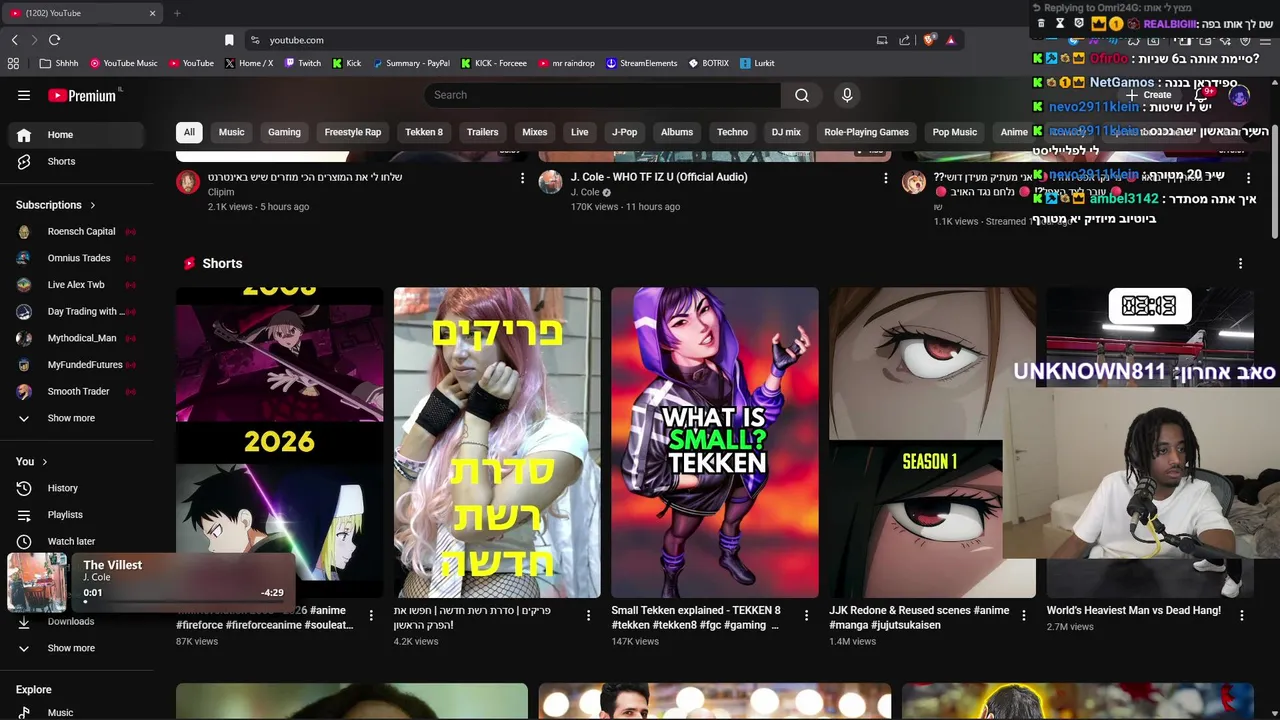Screen dimensions: 1280x720
Task: Open Shorts from the sidebar
Action: 78,161
